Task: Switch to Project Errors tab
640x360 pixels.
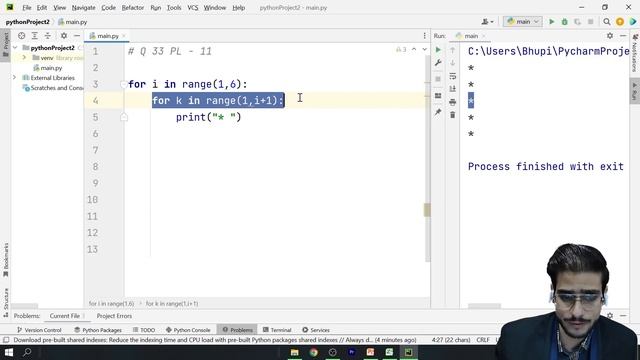Action: (x=114, y=316)
